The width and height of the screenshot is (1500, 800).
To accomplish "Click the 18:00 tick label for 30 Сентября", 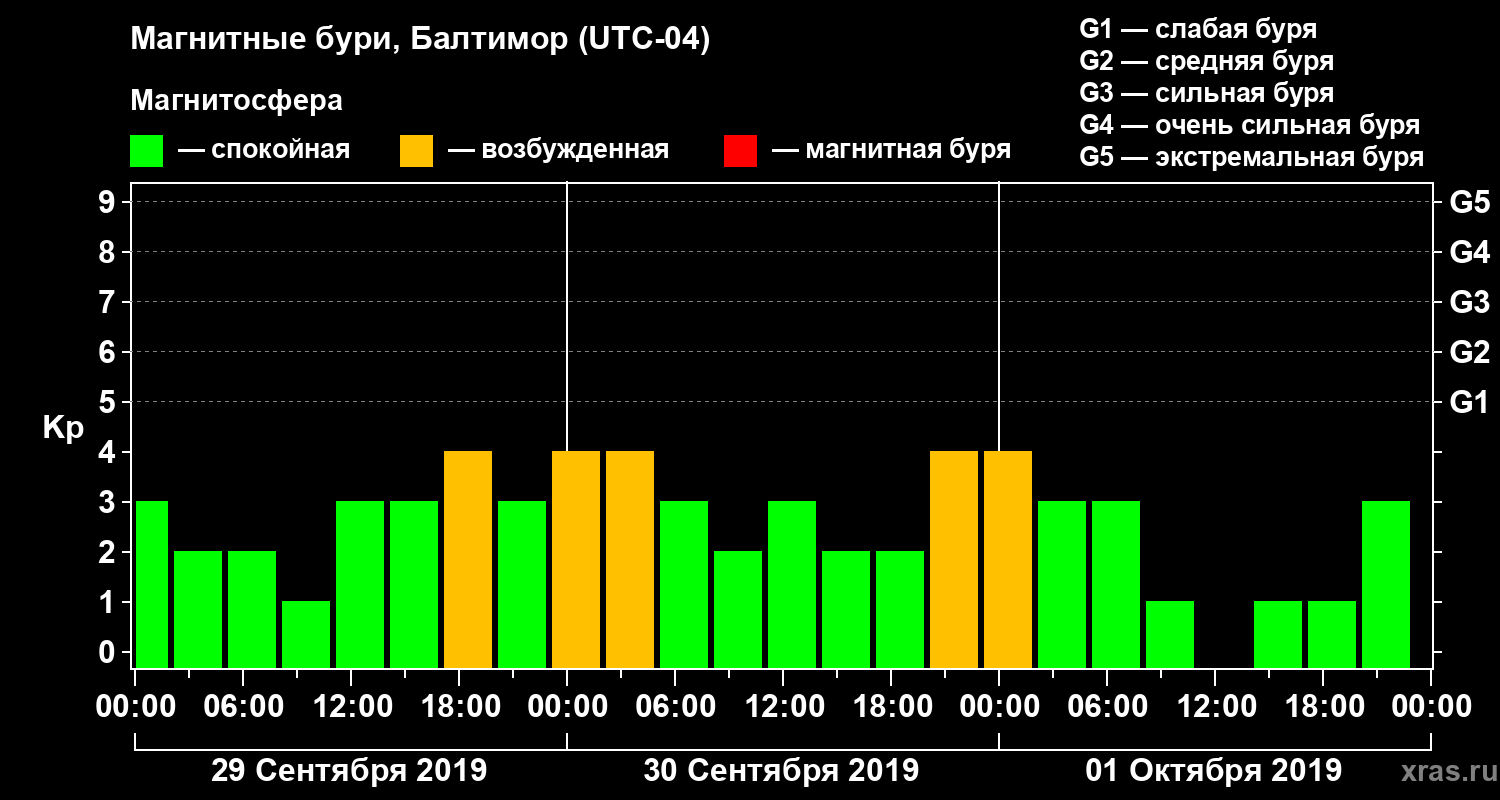I will [891, 706].
